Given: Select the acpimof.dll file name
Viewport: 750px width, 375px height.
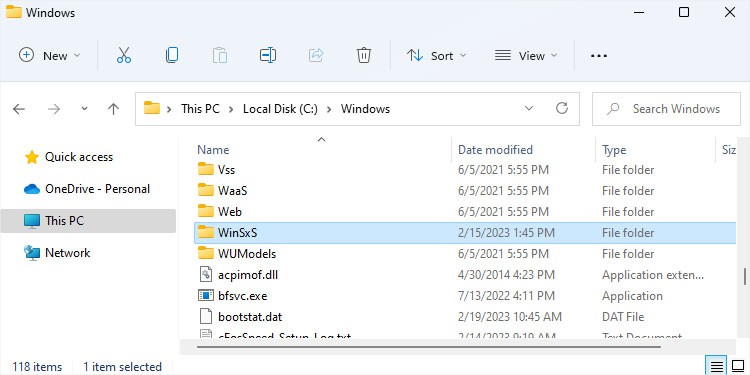Looking at the screenshot, I should 248,275.
